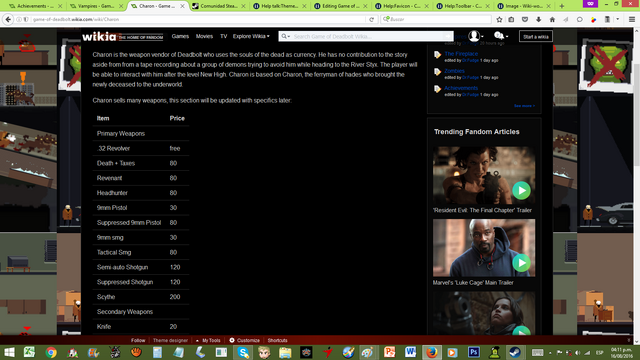640x360 pixels.
Task: Play the Resident Evil trailer video
Action: coord(521,190)
